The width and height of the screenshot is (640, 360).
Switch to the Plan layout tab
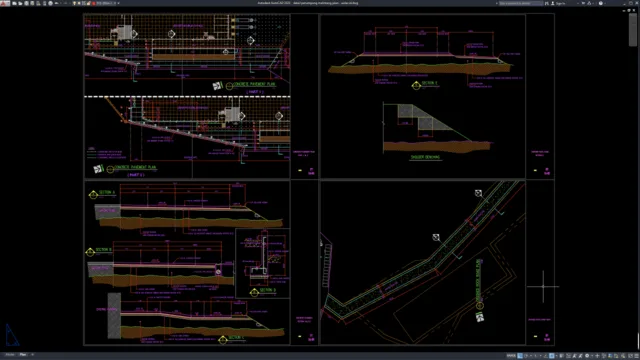(x=23, y=354)
